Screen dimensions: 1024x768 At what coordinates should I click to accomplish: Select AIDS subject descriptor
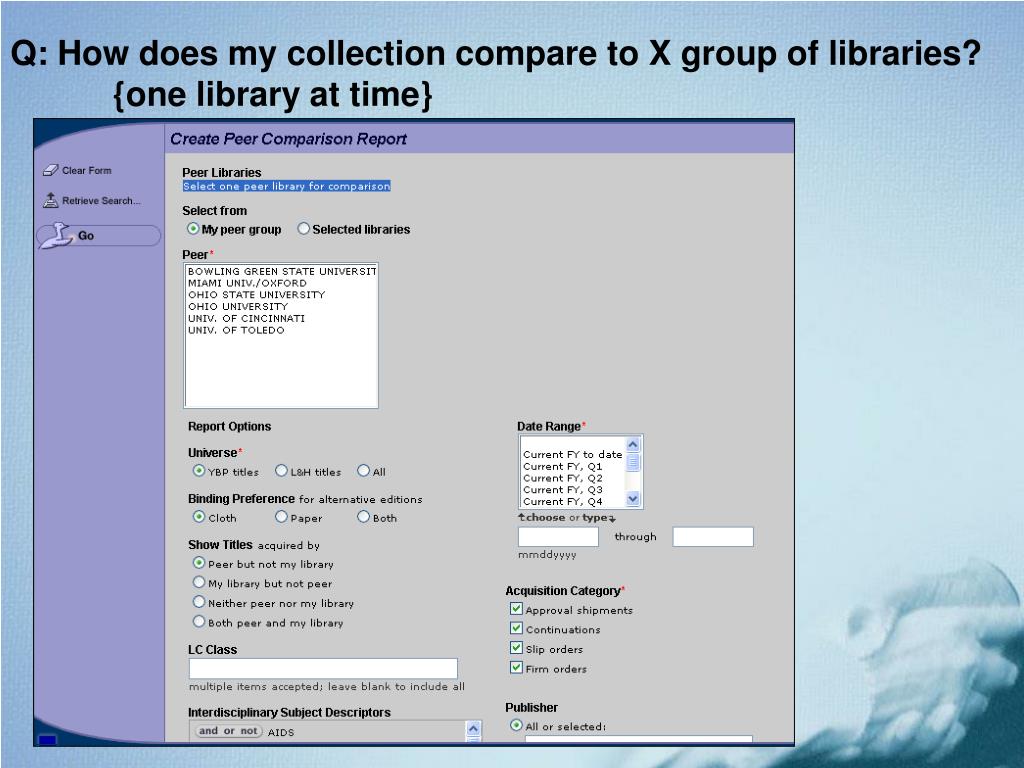point(281,733)
